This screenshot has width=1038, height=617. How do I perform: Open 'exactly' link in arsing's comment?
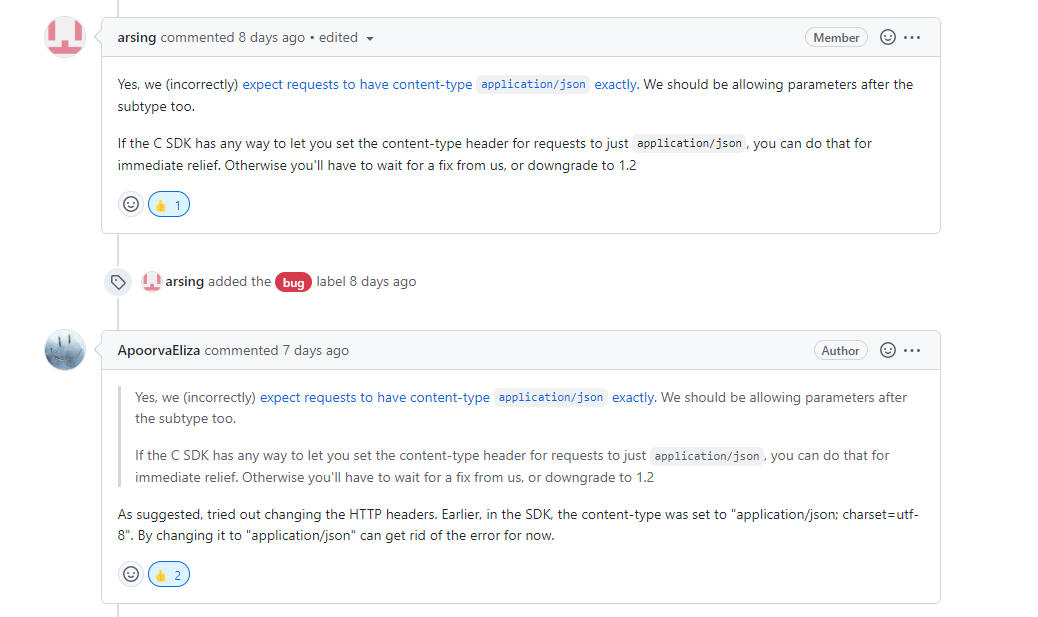[x=616, y=85]
